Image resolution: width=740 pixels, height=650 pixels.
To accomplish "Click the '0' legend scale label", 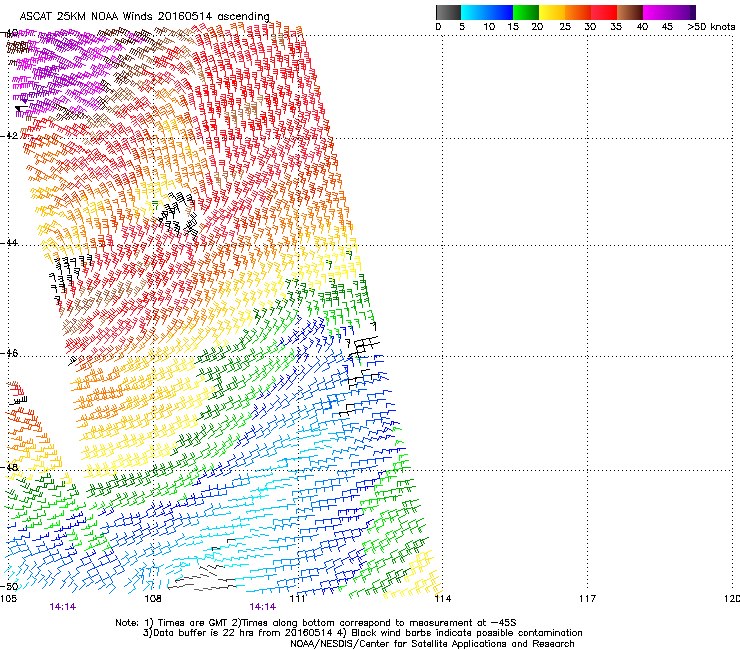I will (x=438, y=26).
